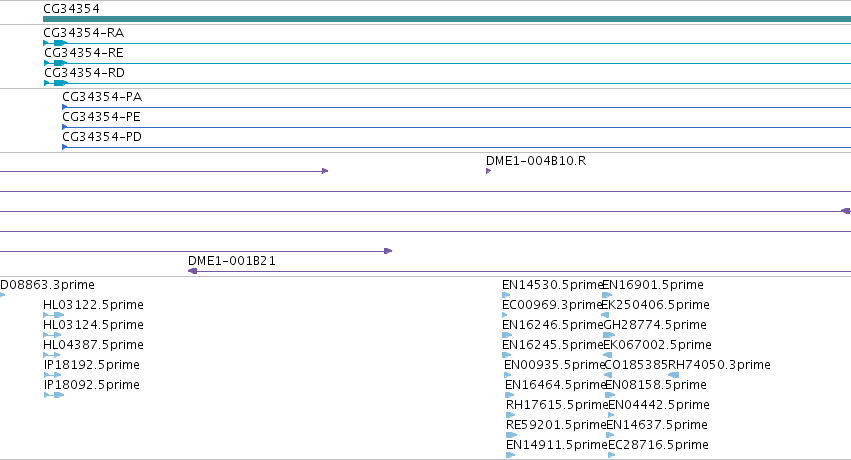Select the EN16901.5prime EST label
The image size is (851, 460).
click(653, 285)
